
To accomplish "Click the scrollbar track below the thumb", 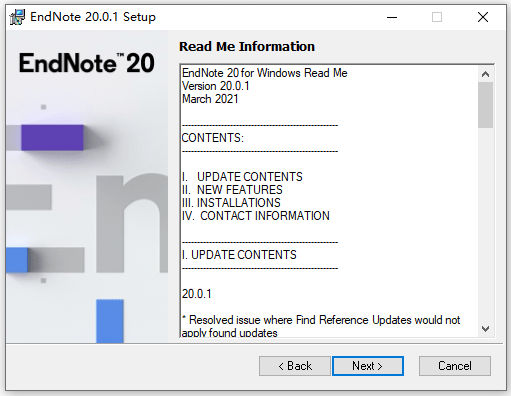I will (485, 225).
